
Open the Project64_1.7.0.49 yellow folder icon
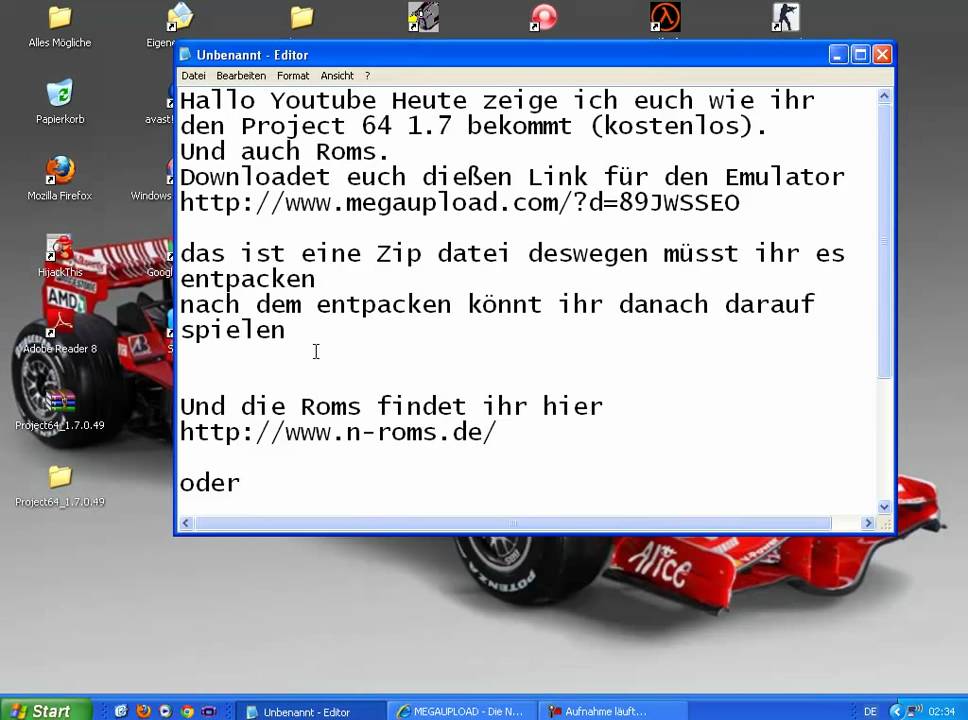click(x=60, y=485)
